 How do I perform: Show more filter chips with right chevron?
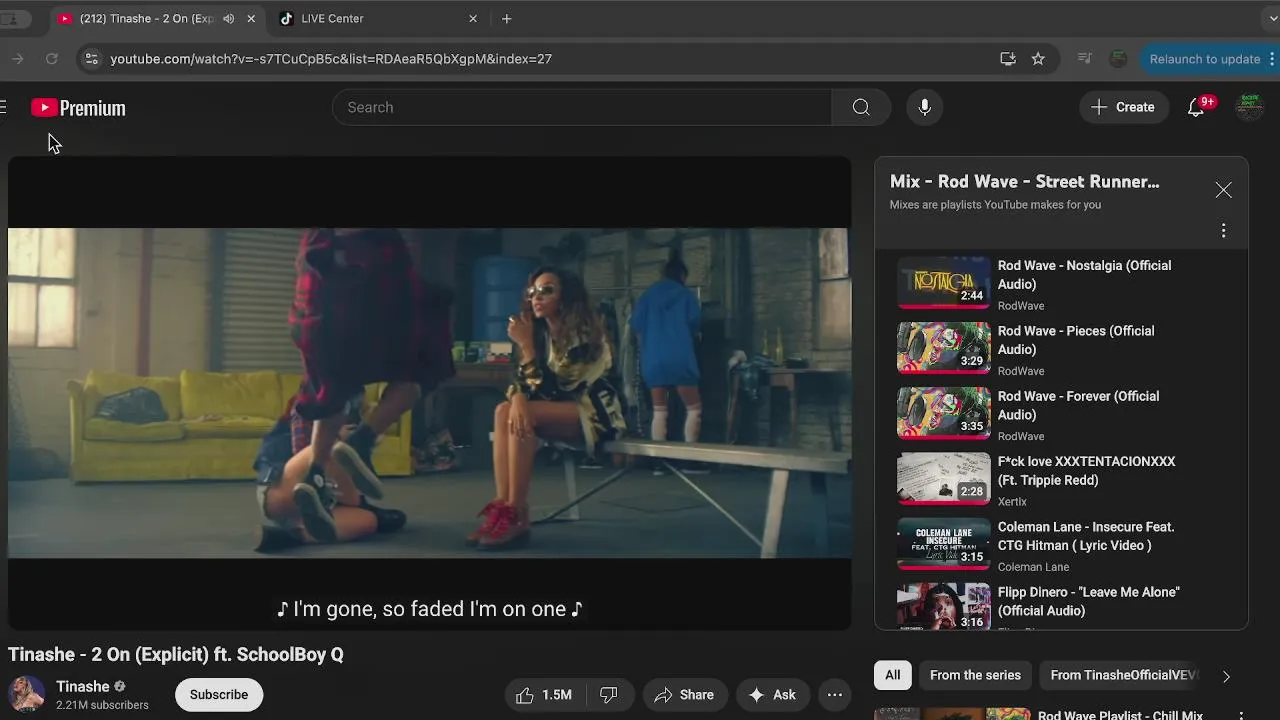[1226, 676]
